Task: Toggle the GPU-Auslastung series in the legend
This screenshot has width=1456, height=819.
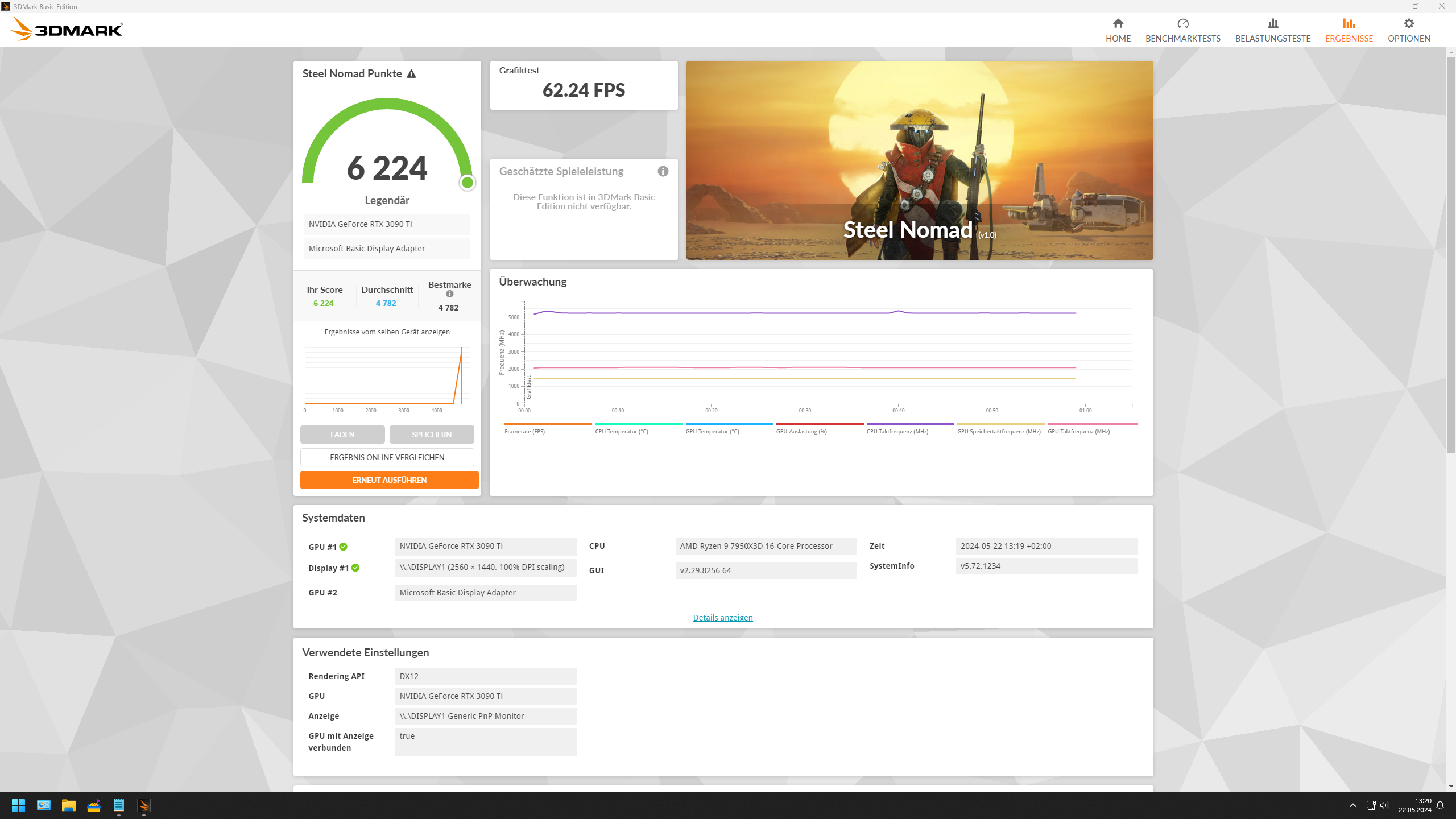Action: pyautogui.click(x=819, y=424)
